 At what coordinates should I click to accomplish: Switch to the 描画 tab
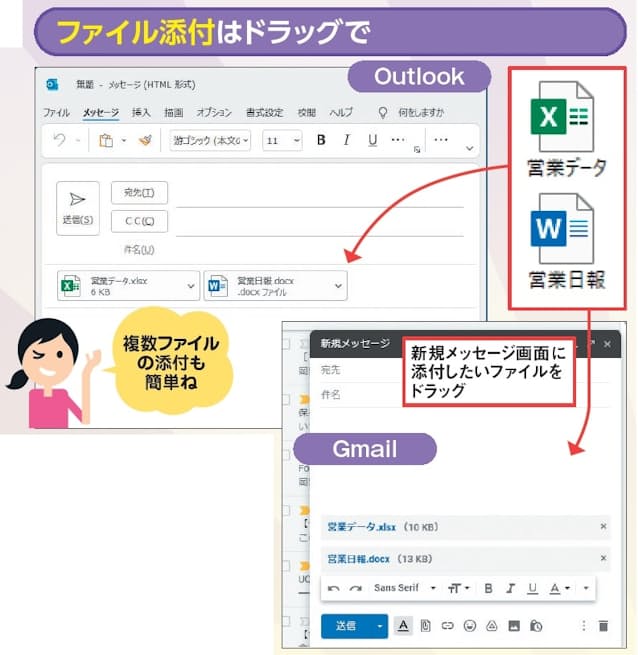[173, 112]
